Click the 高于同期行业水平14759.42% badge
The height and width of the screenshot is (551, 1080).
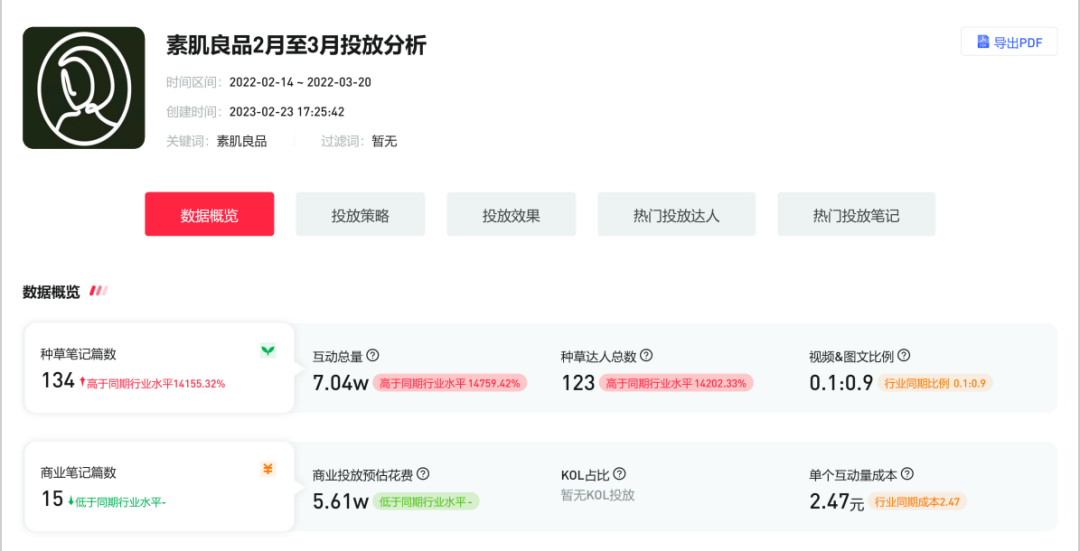coord(451,383)
